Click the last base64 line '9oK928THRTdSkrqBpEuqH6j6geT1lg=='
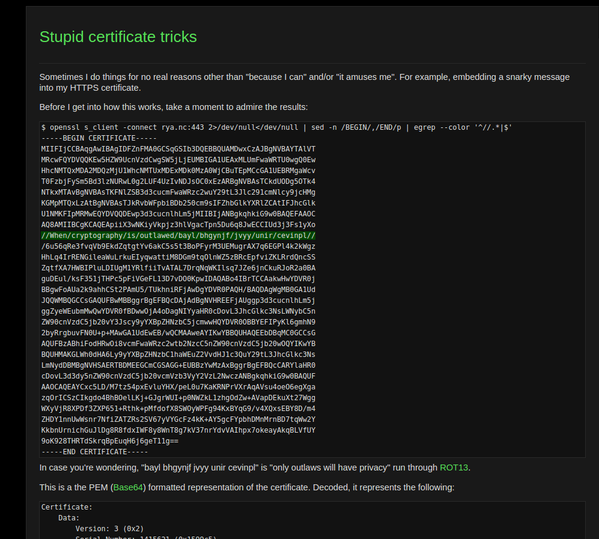Image resolution: width=599 pixels, height=539 pixels. coord(110,441)
